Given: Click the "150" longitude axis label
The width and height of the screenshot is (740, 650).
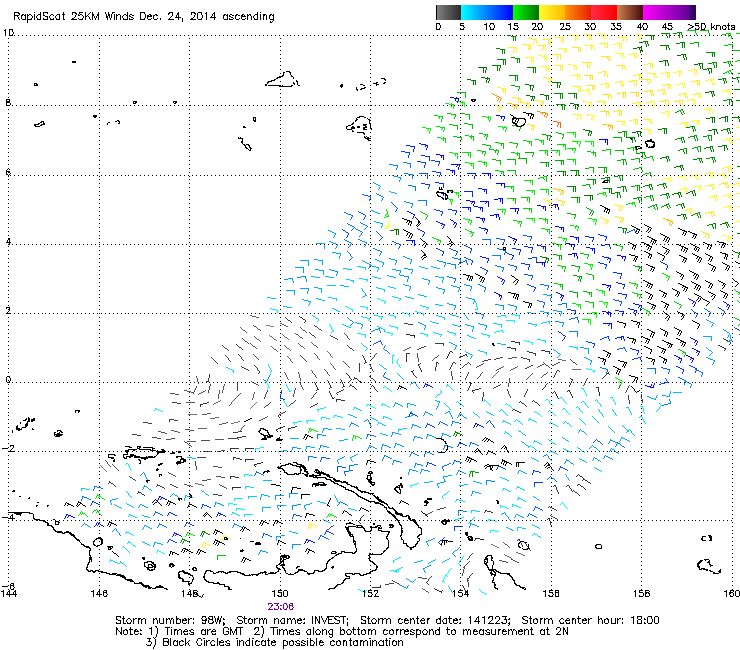Looking at the screenshot, I should click(280, 593).
